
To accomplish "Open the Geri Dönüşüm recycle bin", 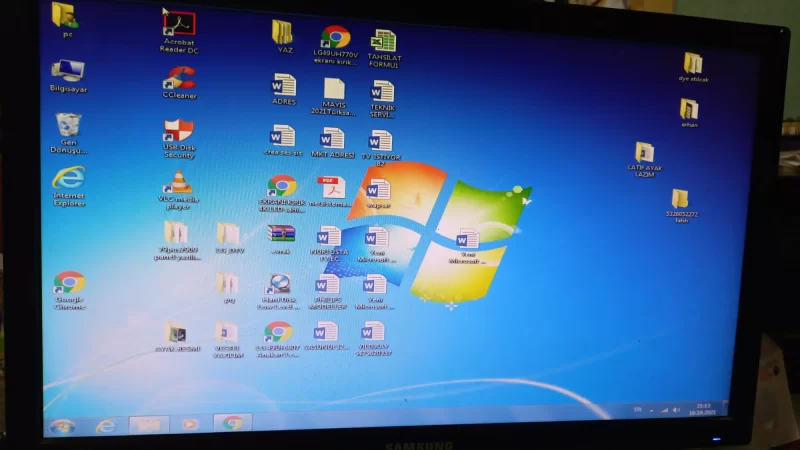I will [x=68, y=133].
